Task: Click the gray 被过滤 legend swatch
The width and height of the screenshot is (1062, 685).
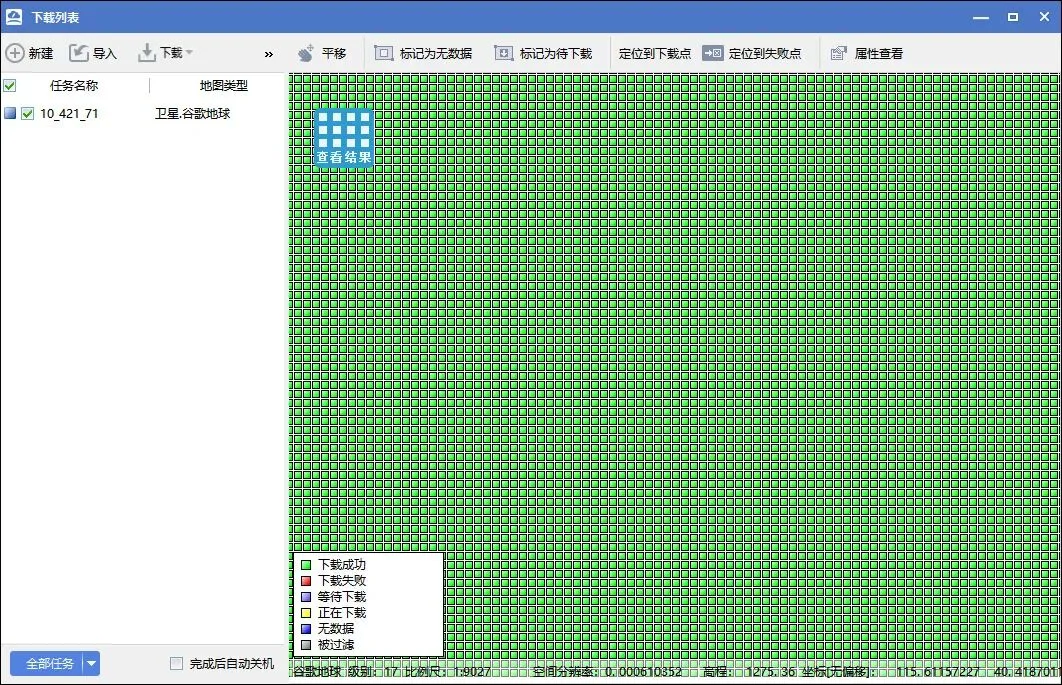Action: point(306,645)
